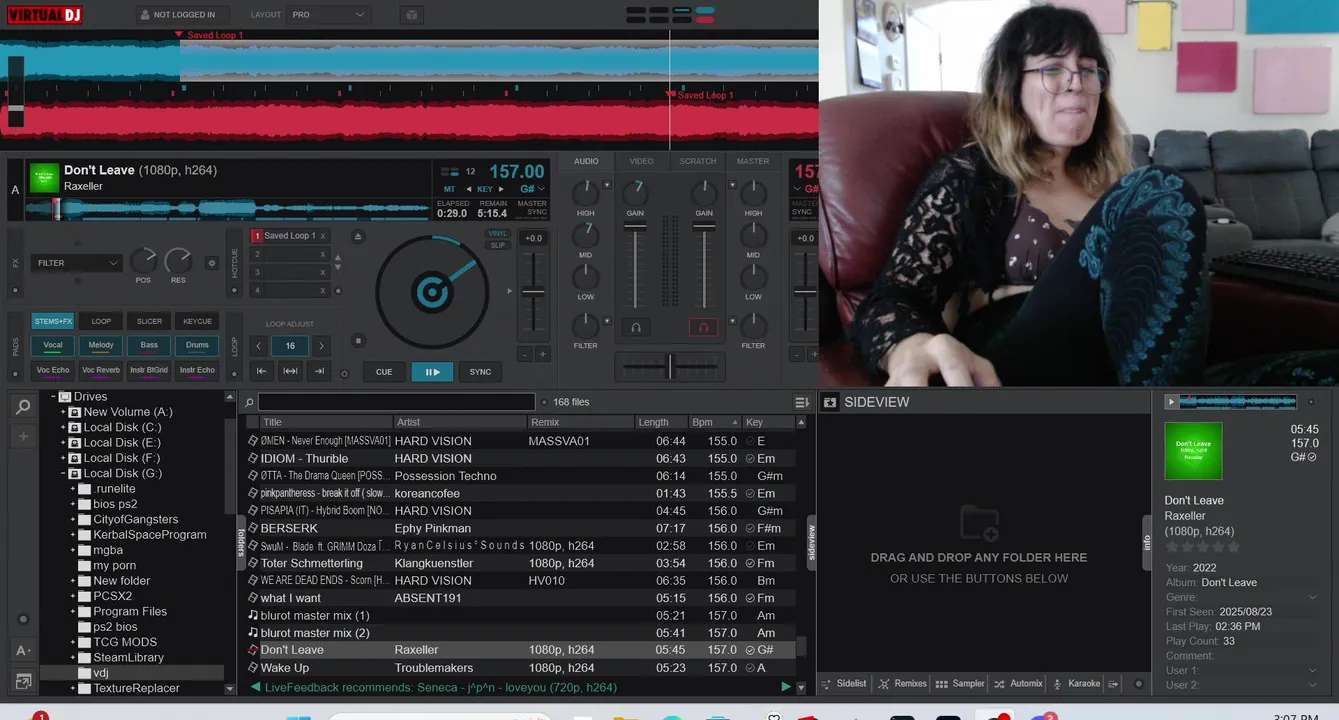
Task: Switch to the MASTER mixer tab
Action: tap(753, 161)
